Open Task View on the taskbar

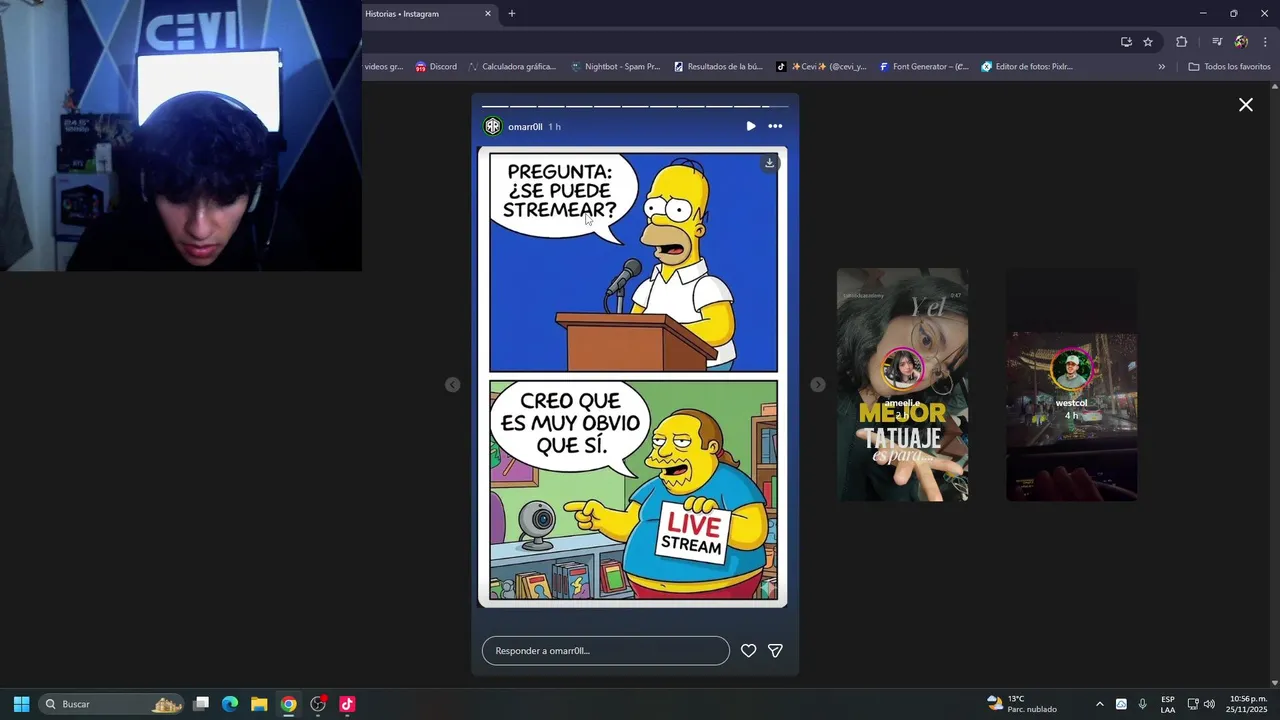201,704
